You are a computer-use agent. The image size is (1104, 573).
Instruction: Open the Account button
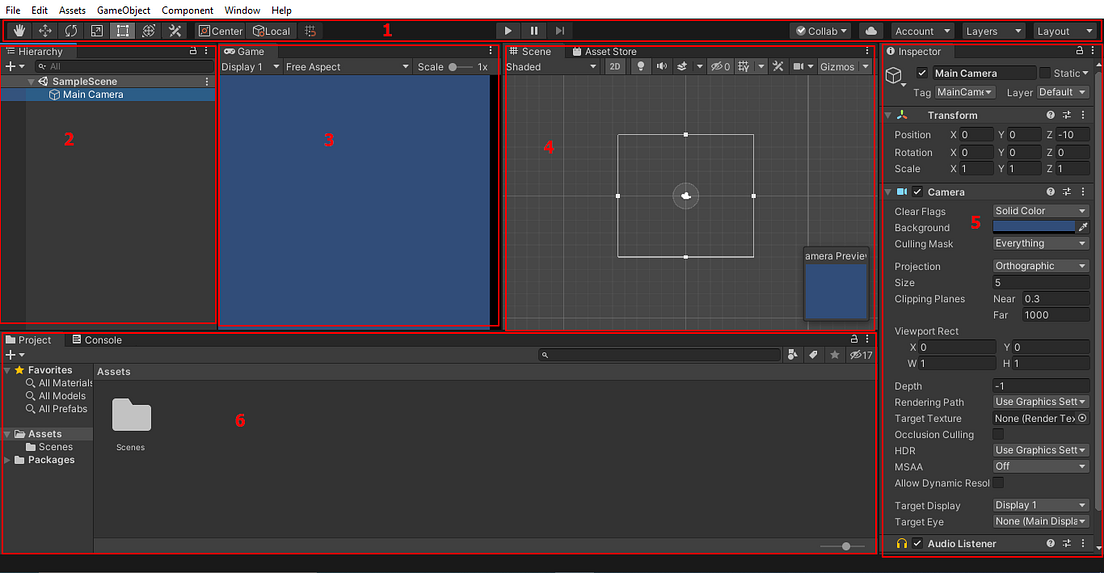(x=922, y=31)
